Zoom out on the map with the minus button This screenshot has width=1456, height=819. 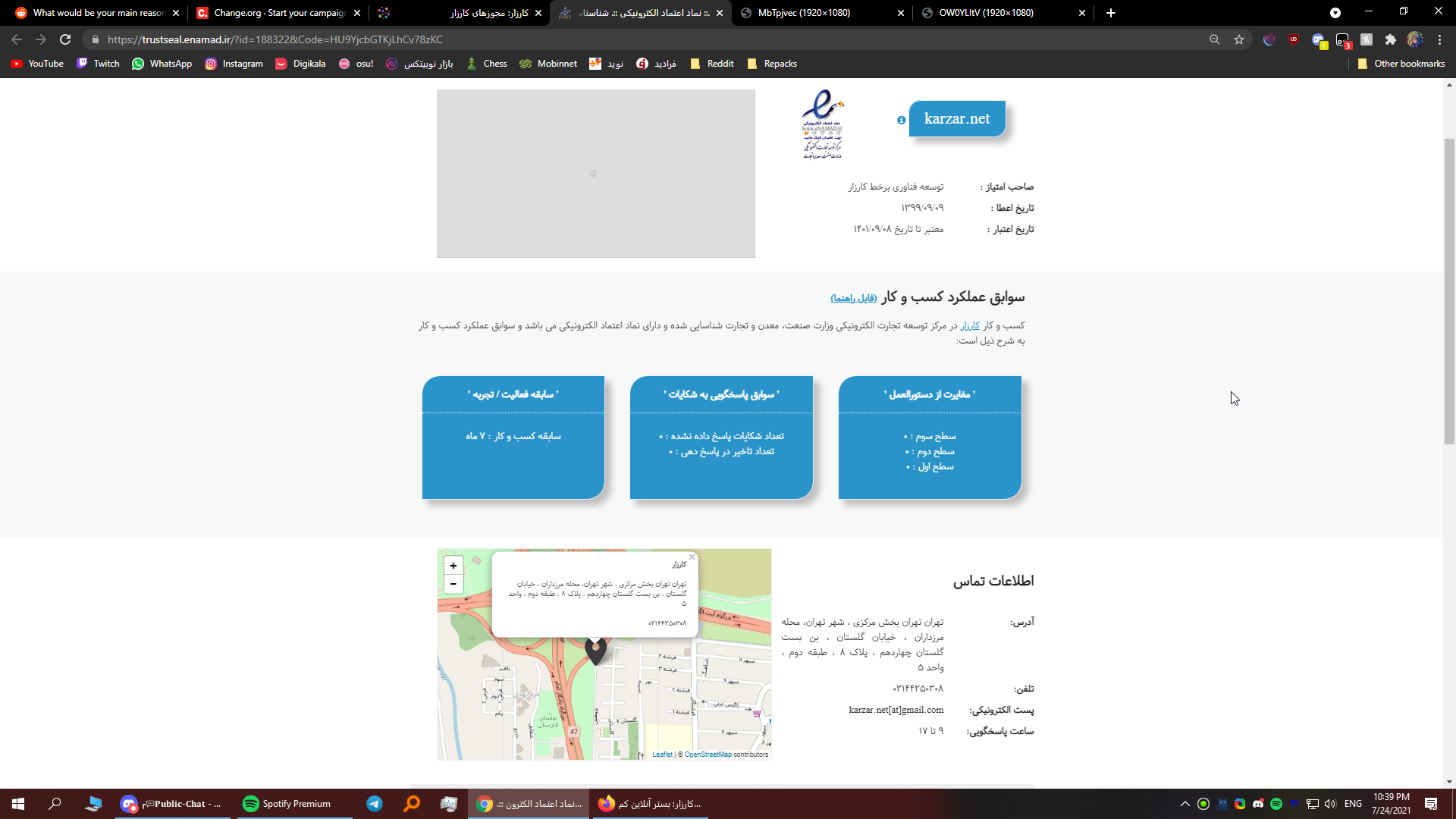pos(453,584)
